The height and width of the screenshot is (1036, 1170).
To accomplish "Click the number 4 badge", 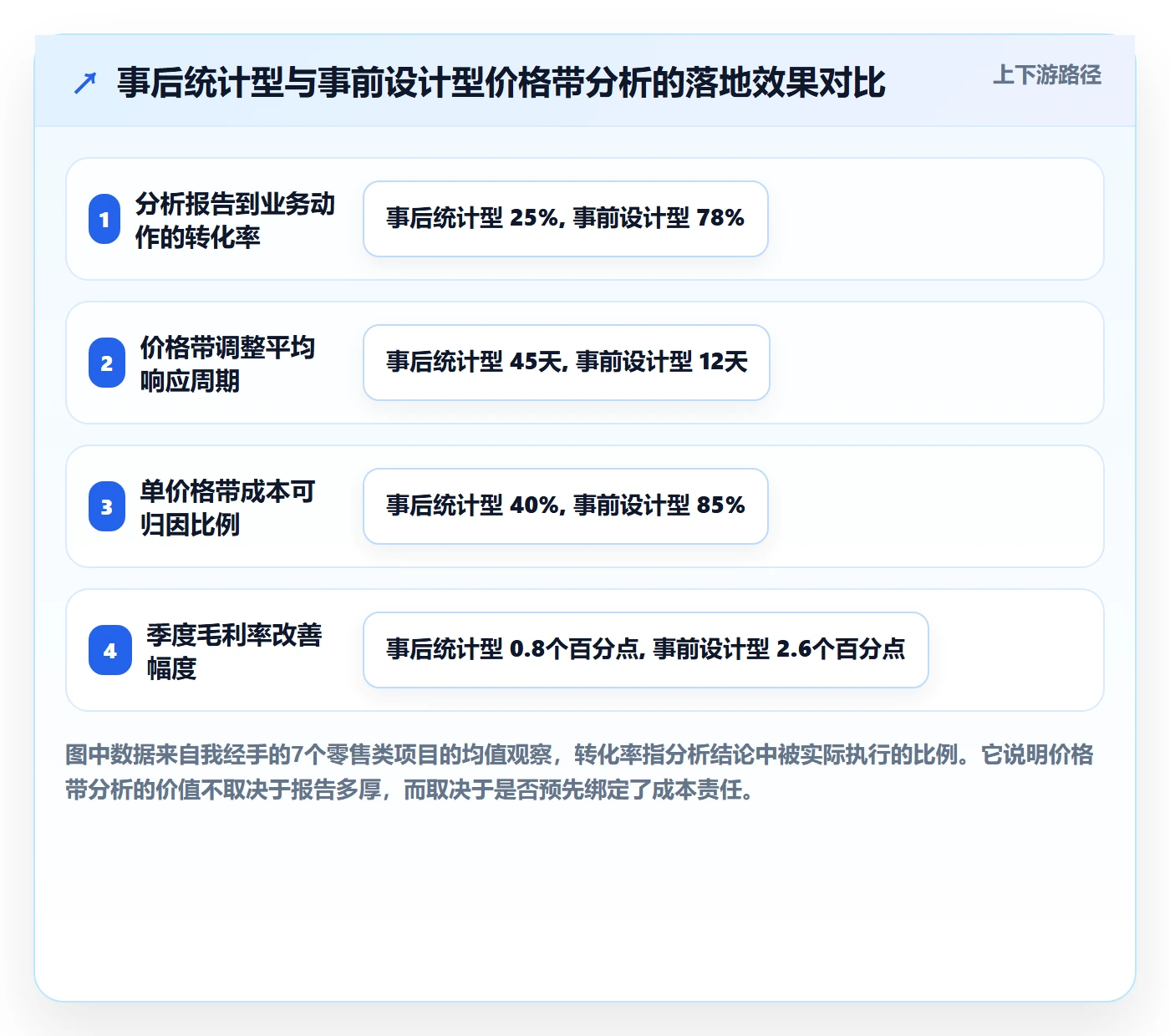I will (x=110, y=650).
